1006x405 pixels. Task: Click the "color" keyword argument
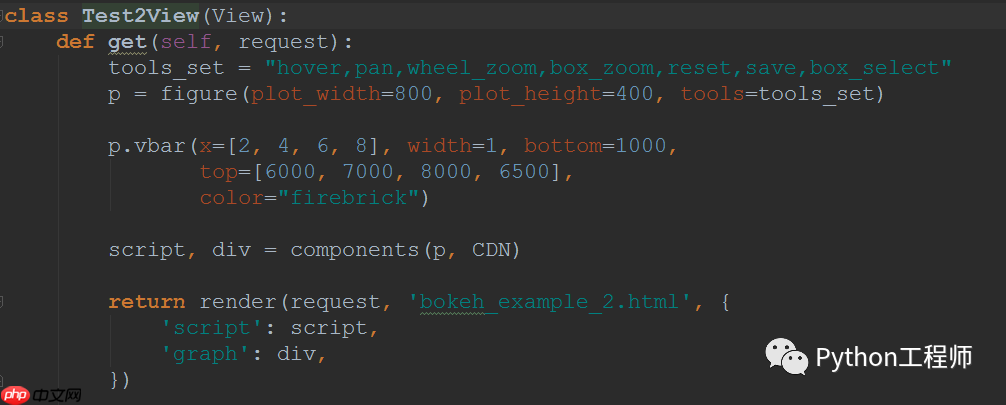click(x=231, y=198)
